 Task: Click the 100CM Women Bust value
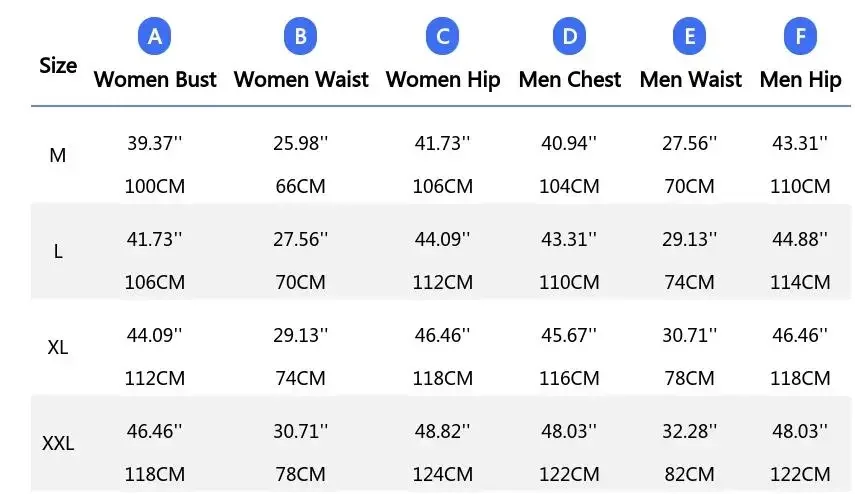(155, 186)
